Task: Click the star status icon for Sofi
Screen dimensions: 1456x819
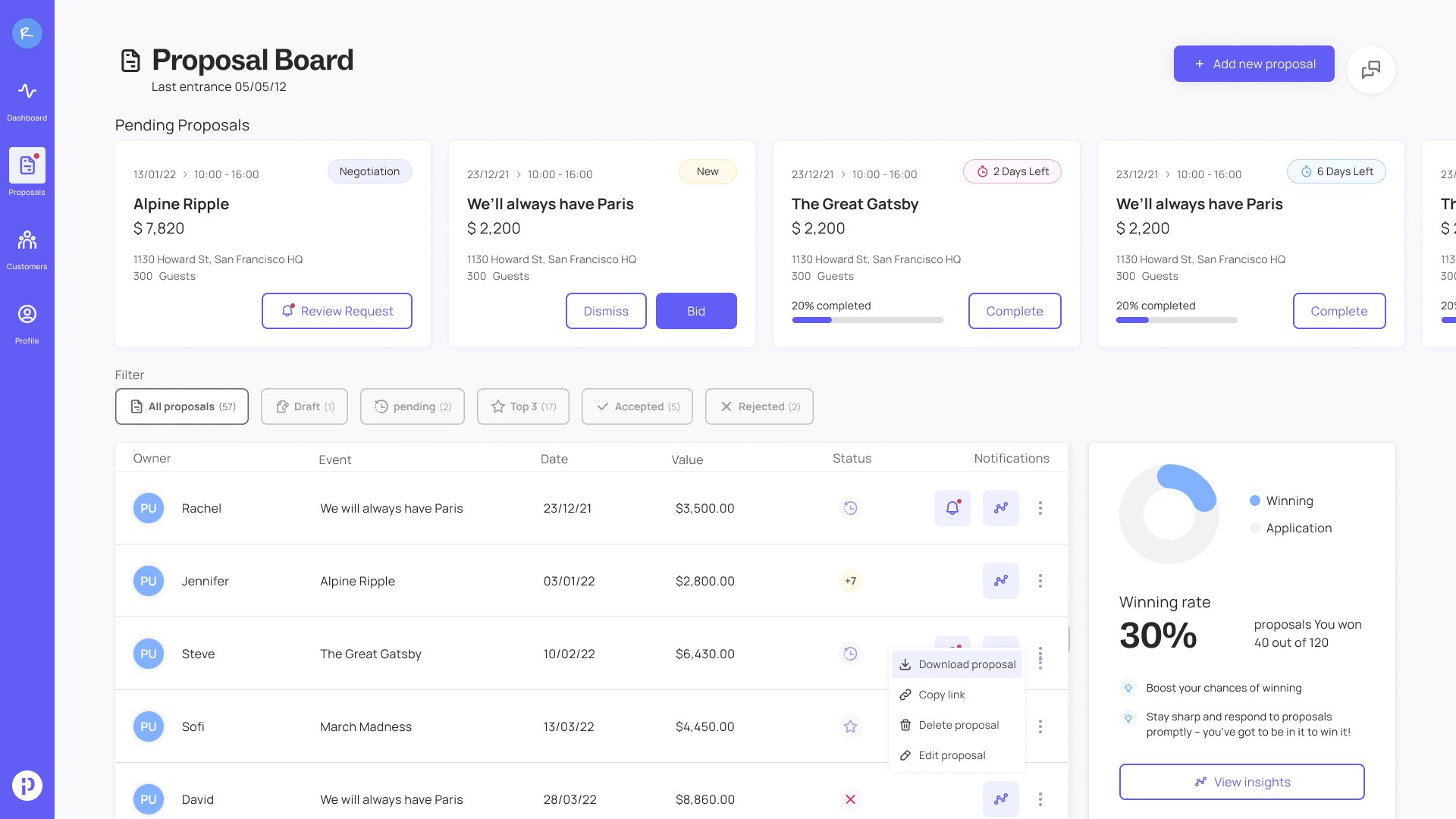Action: (x=850, y=726)
